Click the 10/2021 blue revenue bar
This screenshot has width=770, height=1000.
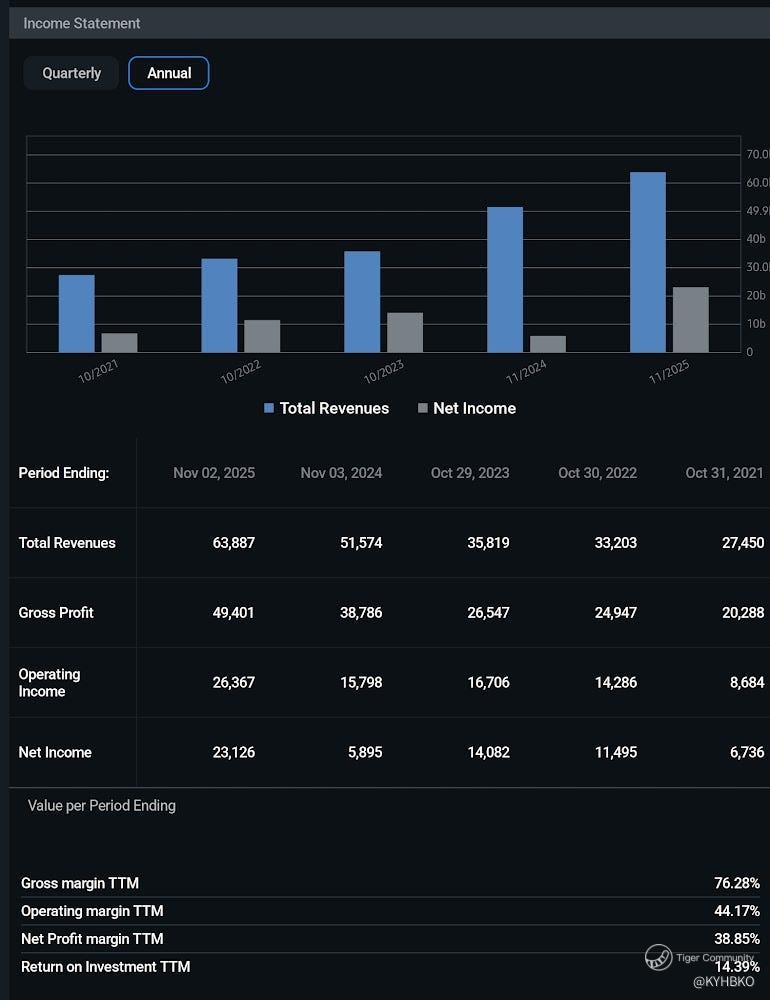(x=77, y=314)
